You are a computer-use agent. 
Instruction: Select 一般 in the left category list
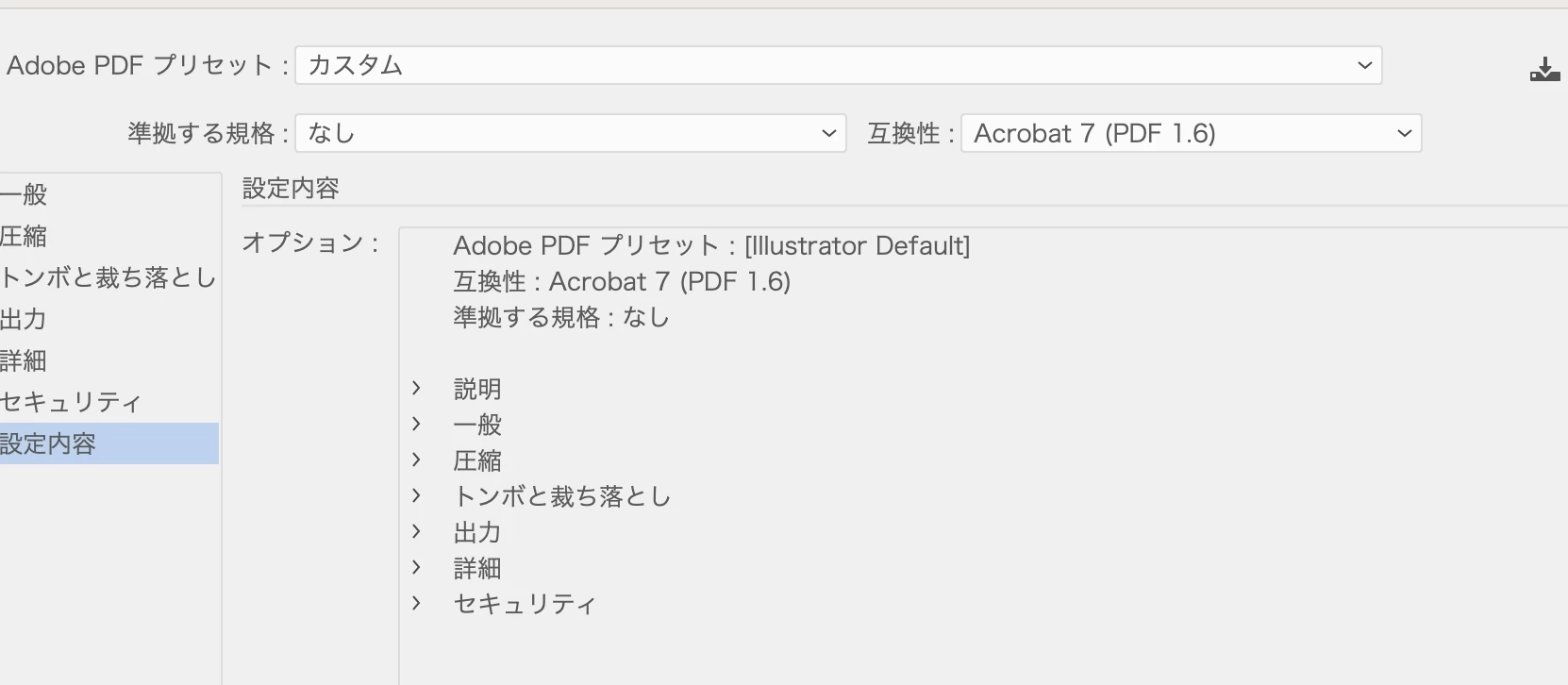[109, 194]
